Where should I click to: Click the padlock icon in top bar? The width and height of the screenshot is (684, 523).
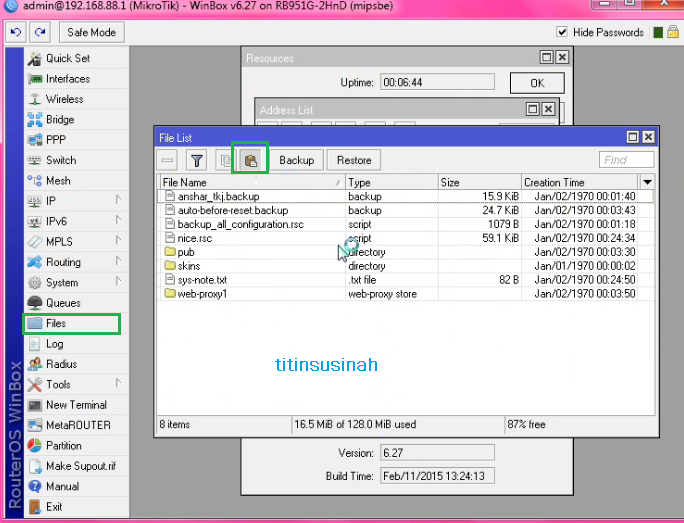[673, 31]
